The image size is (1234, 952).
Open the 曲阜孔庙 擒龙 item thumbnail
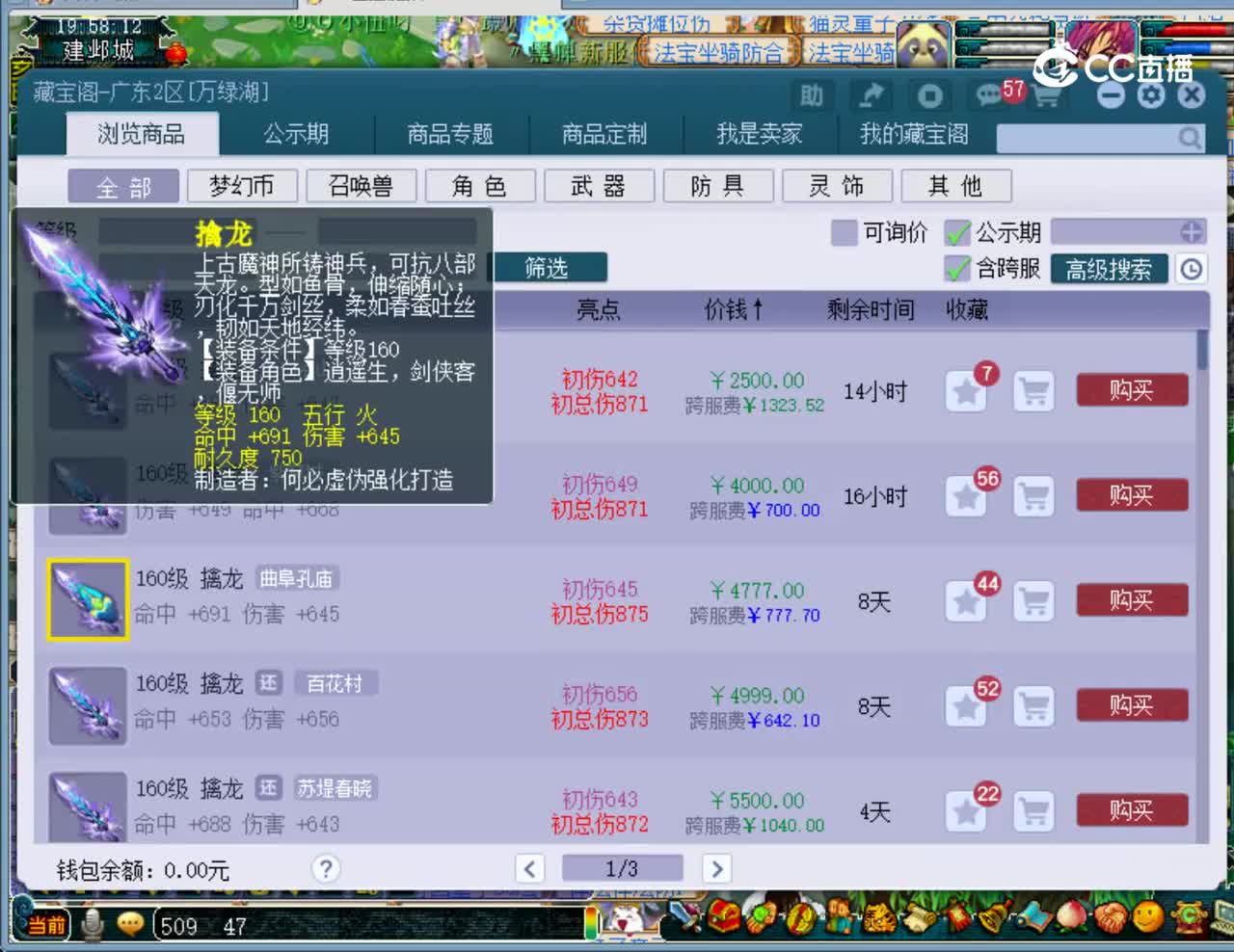point(88,599)
